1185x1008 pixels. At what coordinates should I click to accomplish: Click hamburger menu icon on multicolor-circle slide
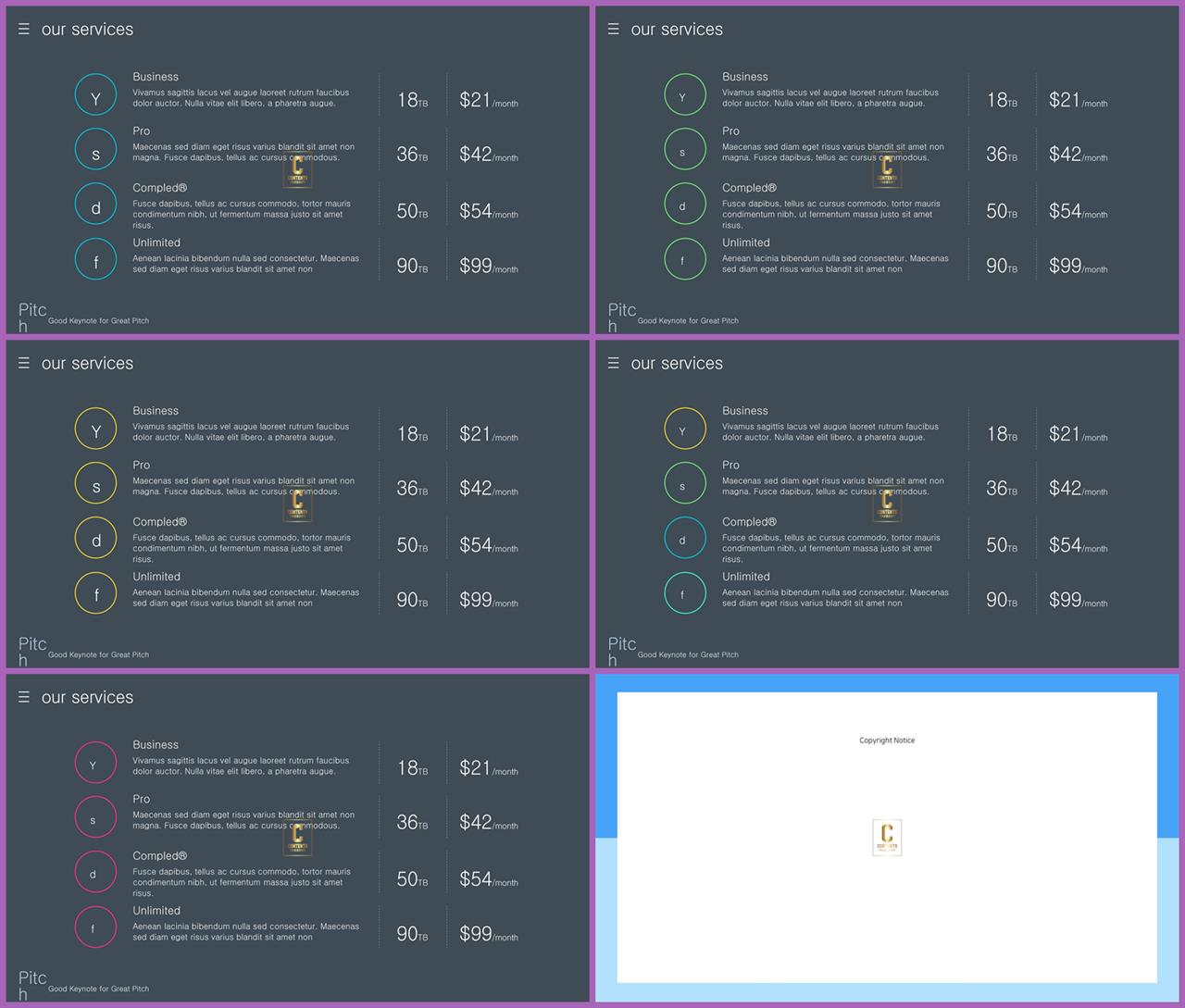point(613,363)
